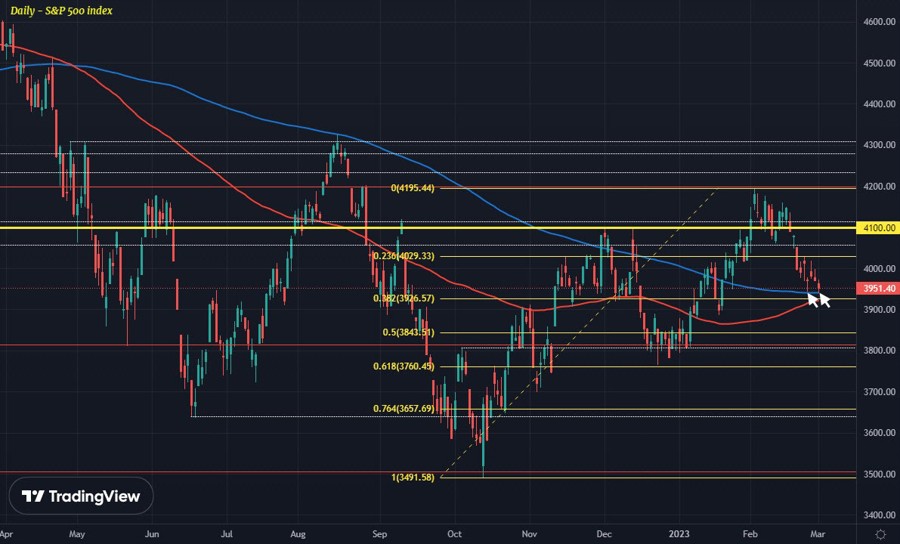Click the 0.236(4029.33) Fibonacci level label

(404, 256)
